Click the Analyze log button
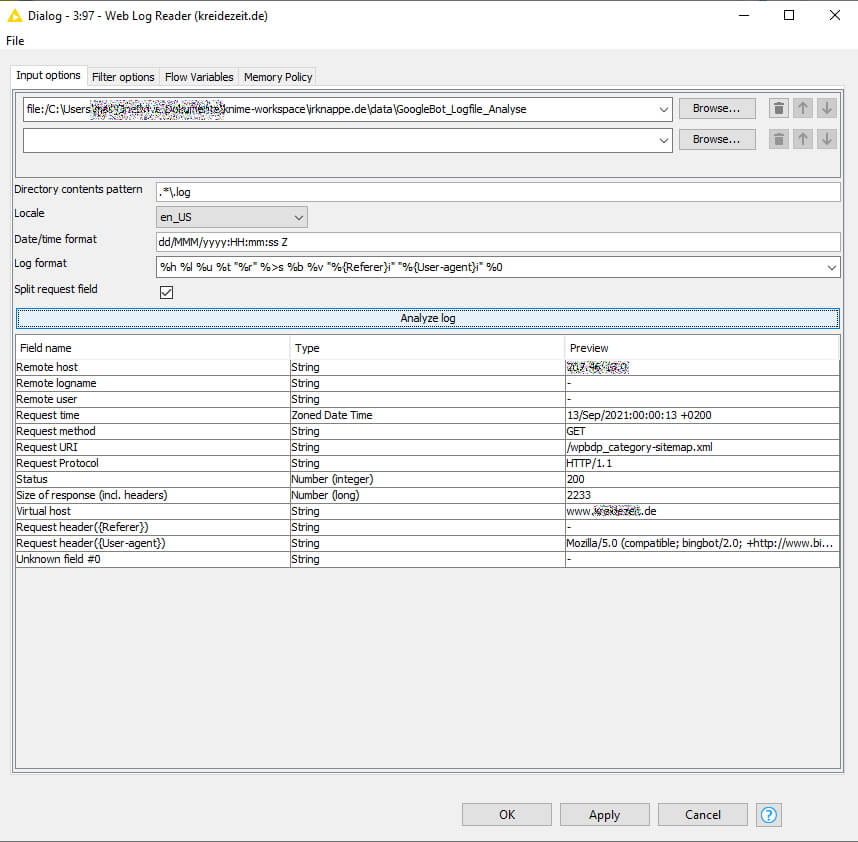 (x=427, y=318)
